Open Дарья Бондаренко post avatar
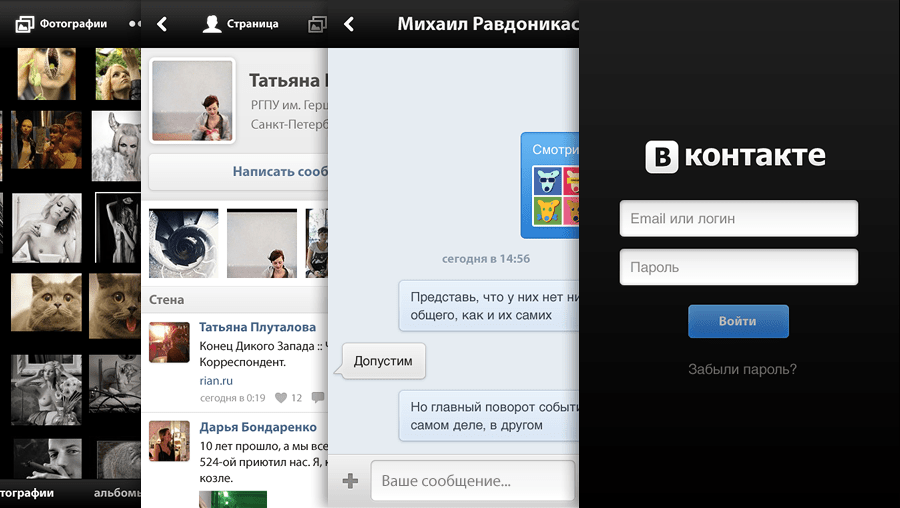900x508 pixels. 169,441
